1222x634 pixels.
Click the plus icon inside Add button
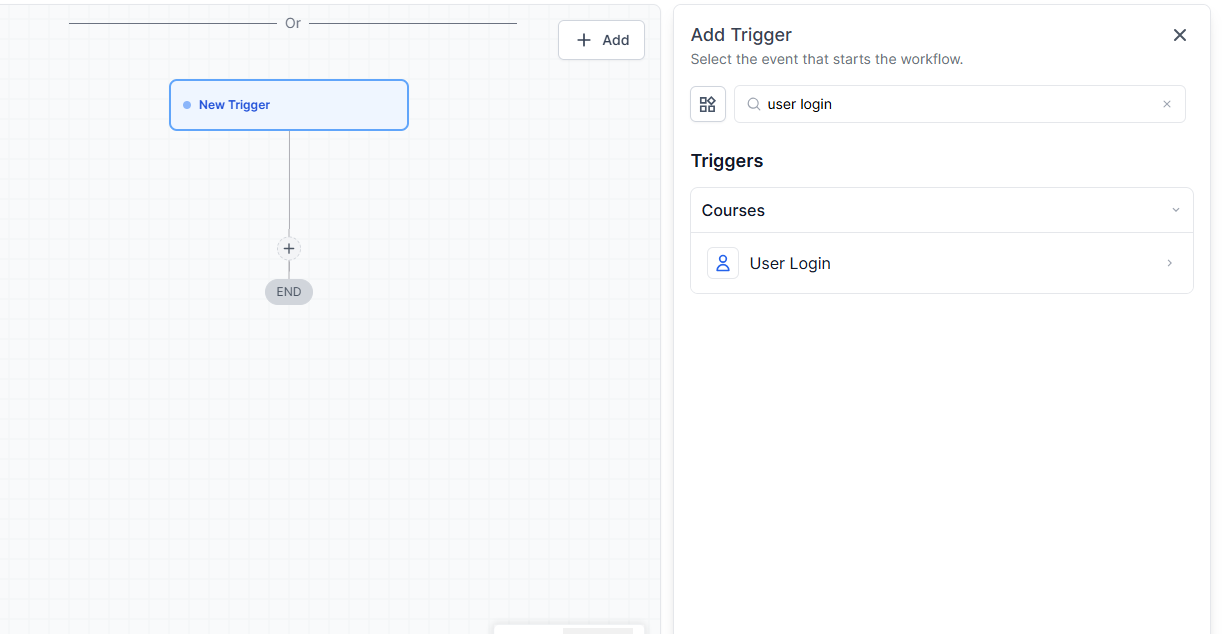point(585,40)
